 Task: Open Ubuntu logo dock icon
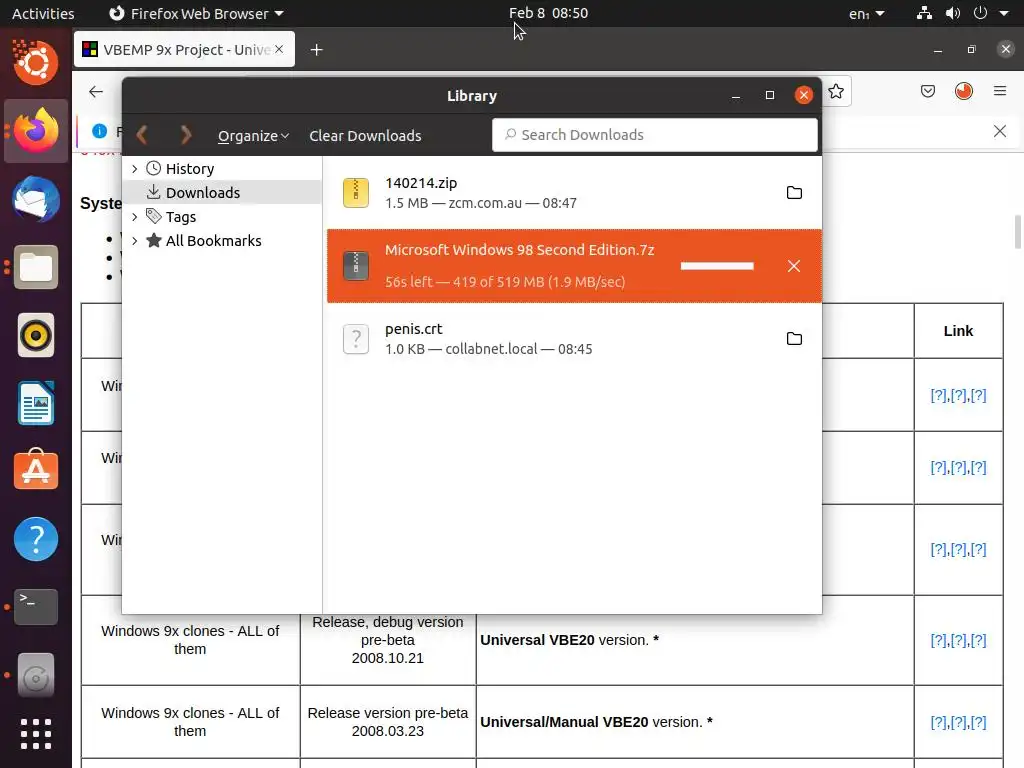(36, 63)
